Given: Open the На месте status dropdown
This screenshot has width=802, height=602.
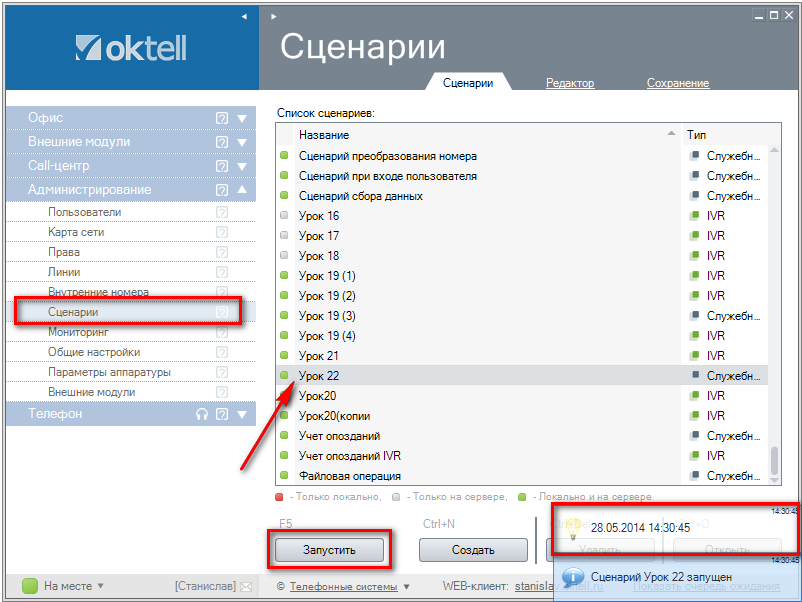Looking at the screenshot, I should (100, 587).
